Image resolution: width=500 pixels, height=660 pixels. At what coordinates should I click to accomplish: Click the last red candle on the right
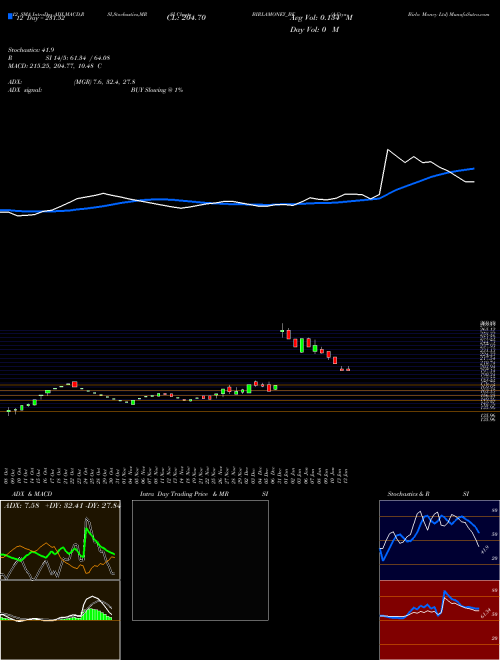point(348,369)
